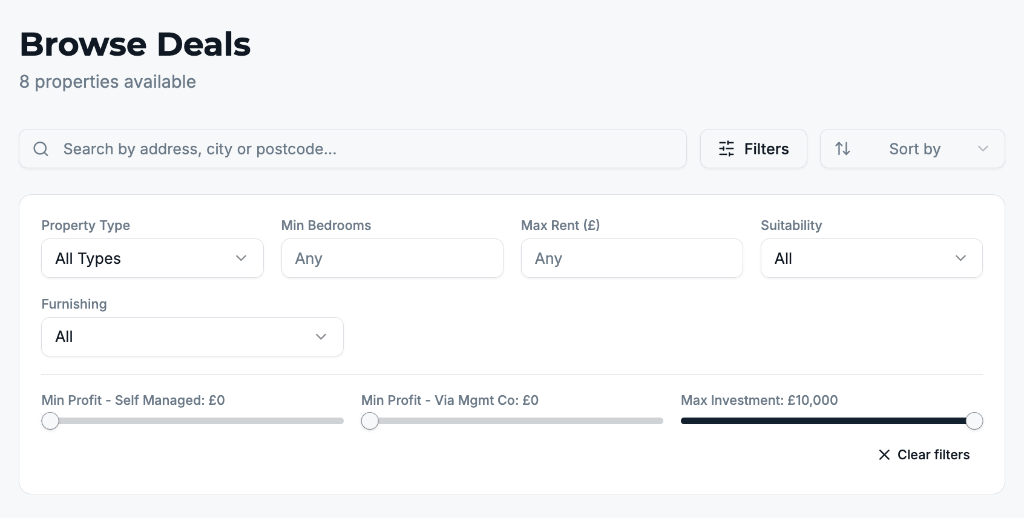Click the Sort by chevron arrow
1024x518 pixels.
982,149
